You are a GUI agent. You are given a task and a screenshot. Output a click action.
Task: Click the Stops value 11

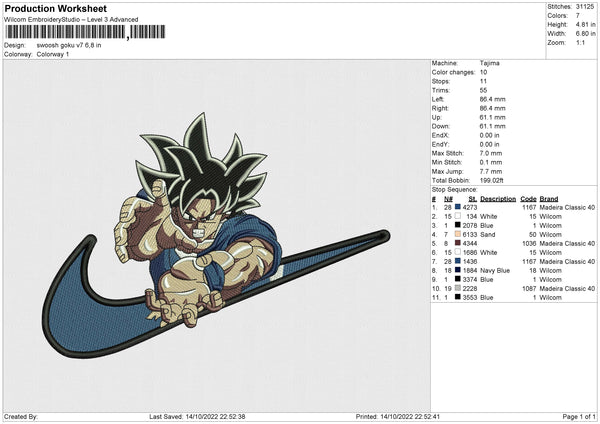click(x=483, y=81)
